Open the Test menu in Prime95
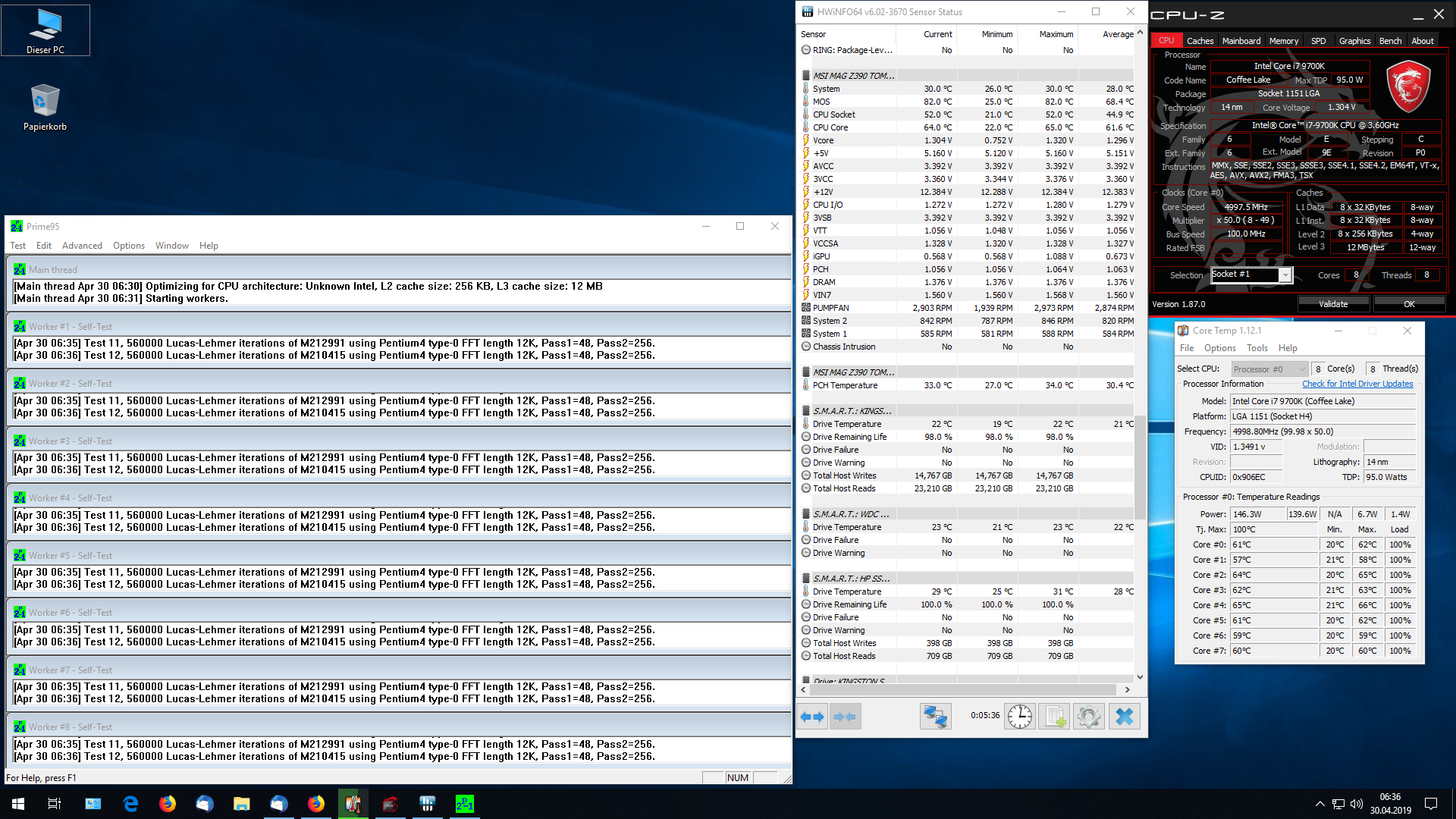This screenshot has height=819, width=1456. (x=18, y=246)
